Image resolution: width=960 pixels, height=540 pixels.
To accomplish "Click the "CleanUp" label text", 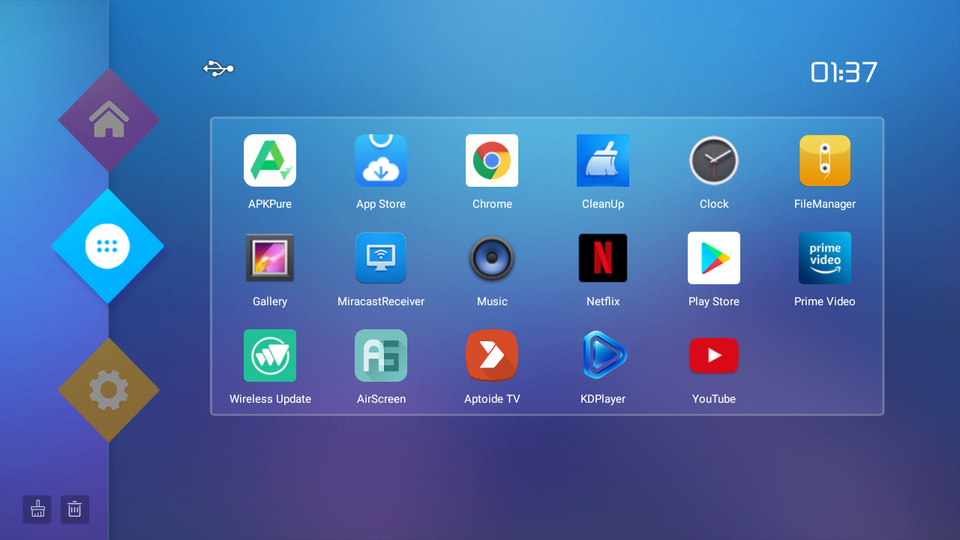I will pyautogui.click(x=602, y=204).
